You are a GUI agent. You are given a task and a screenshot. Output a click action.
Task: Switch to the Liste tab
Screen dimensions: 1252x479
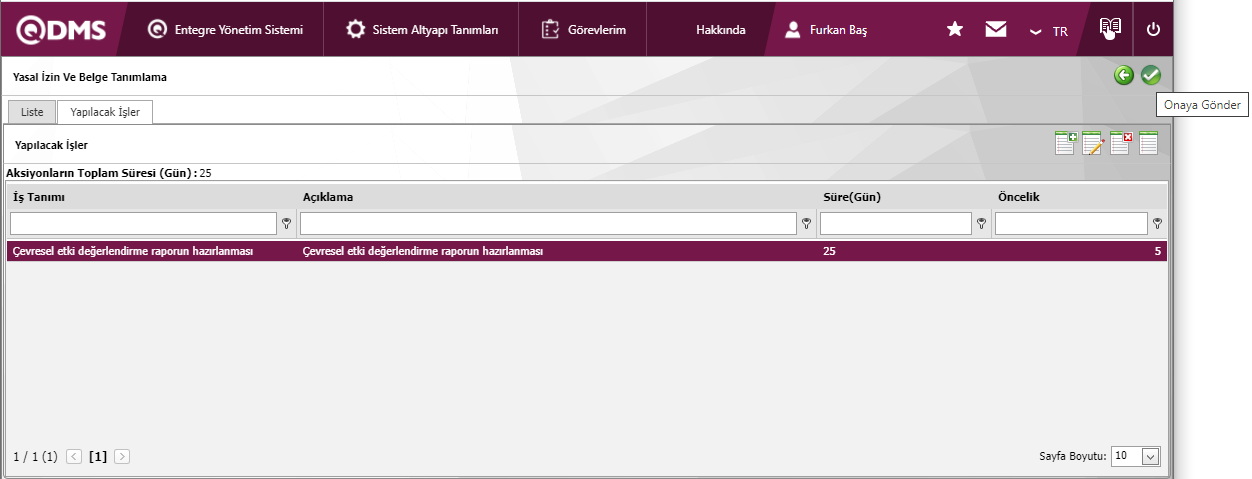32,112
